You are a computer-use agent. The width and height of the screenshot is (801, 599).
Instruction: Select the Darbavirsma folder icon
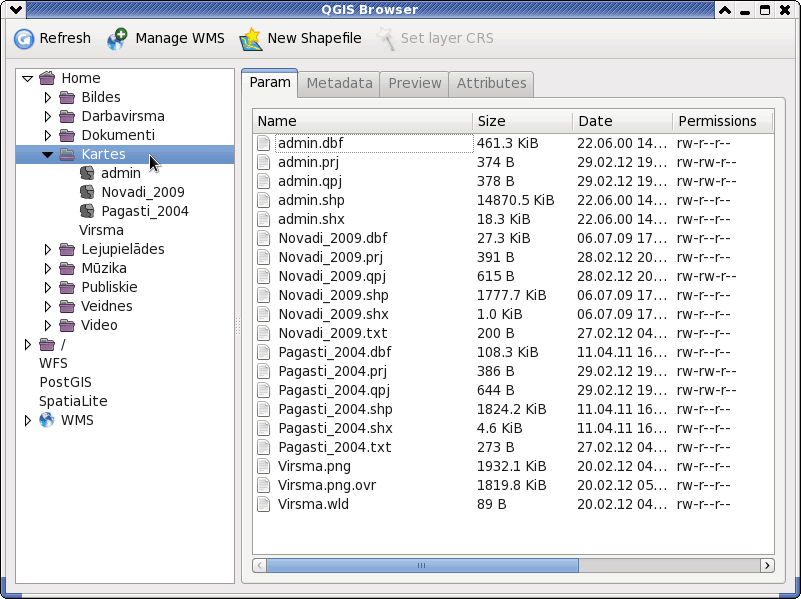pos(67,116)
